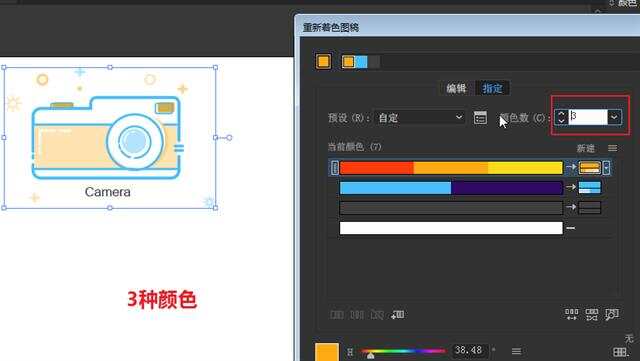Image resolution: width=640 pixels, height=361 pixels.
Task: Click the color count stepper arrows
Action: pyautogui.click(x=561, y=118)
